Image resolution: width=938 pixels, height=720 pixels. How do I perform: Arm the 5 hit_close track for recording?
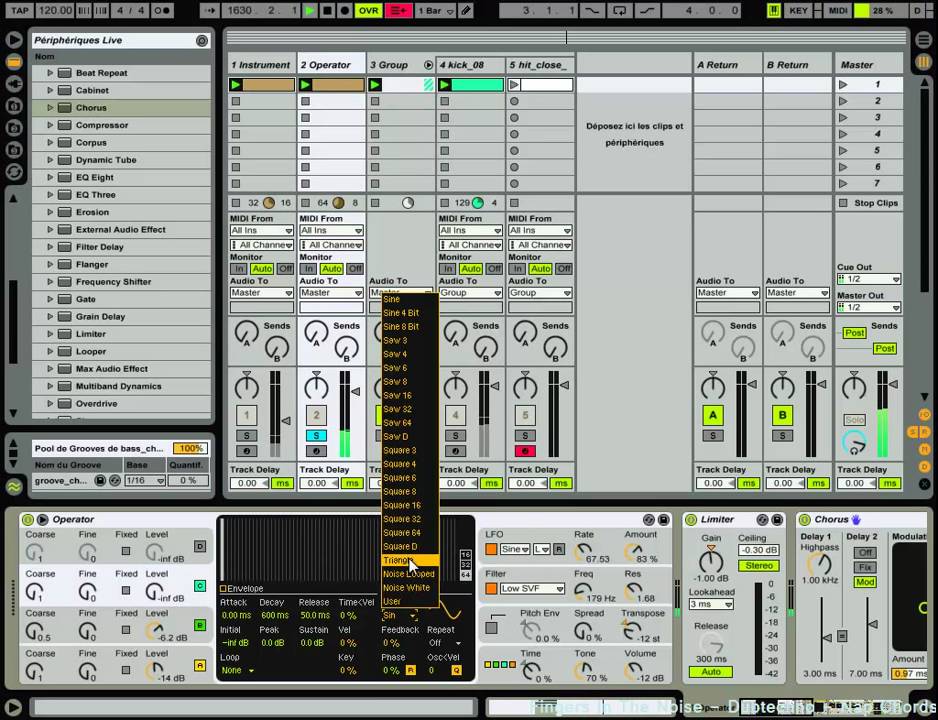point(525,451)
